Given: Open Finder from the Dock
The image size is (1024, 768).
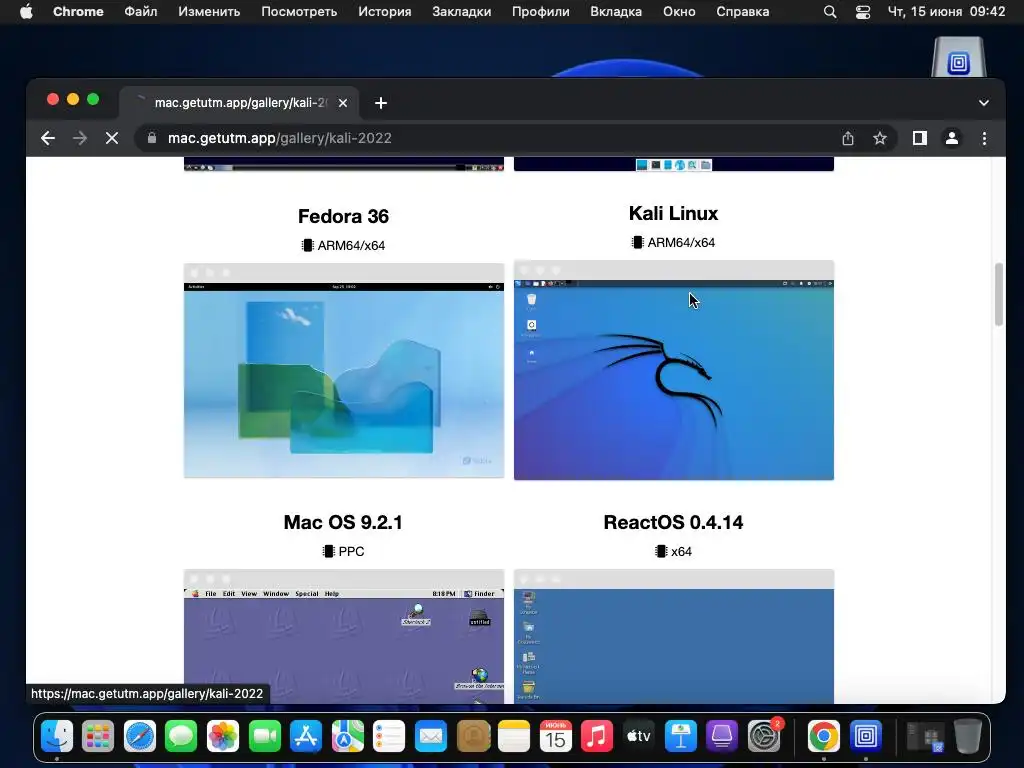Looking at the screenshot, I should (x=57, y=737).
